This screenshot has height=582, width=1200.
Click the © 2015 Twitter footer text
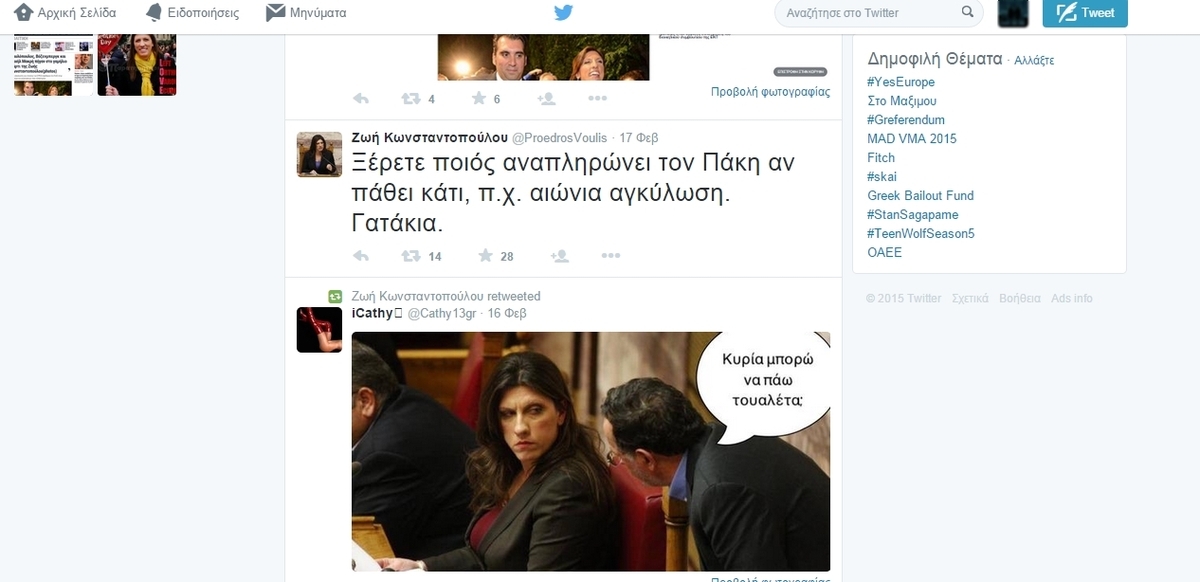pos(904,298)
